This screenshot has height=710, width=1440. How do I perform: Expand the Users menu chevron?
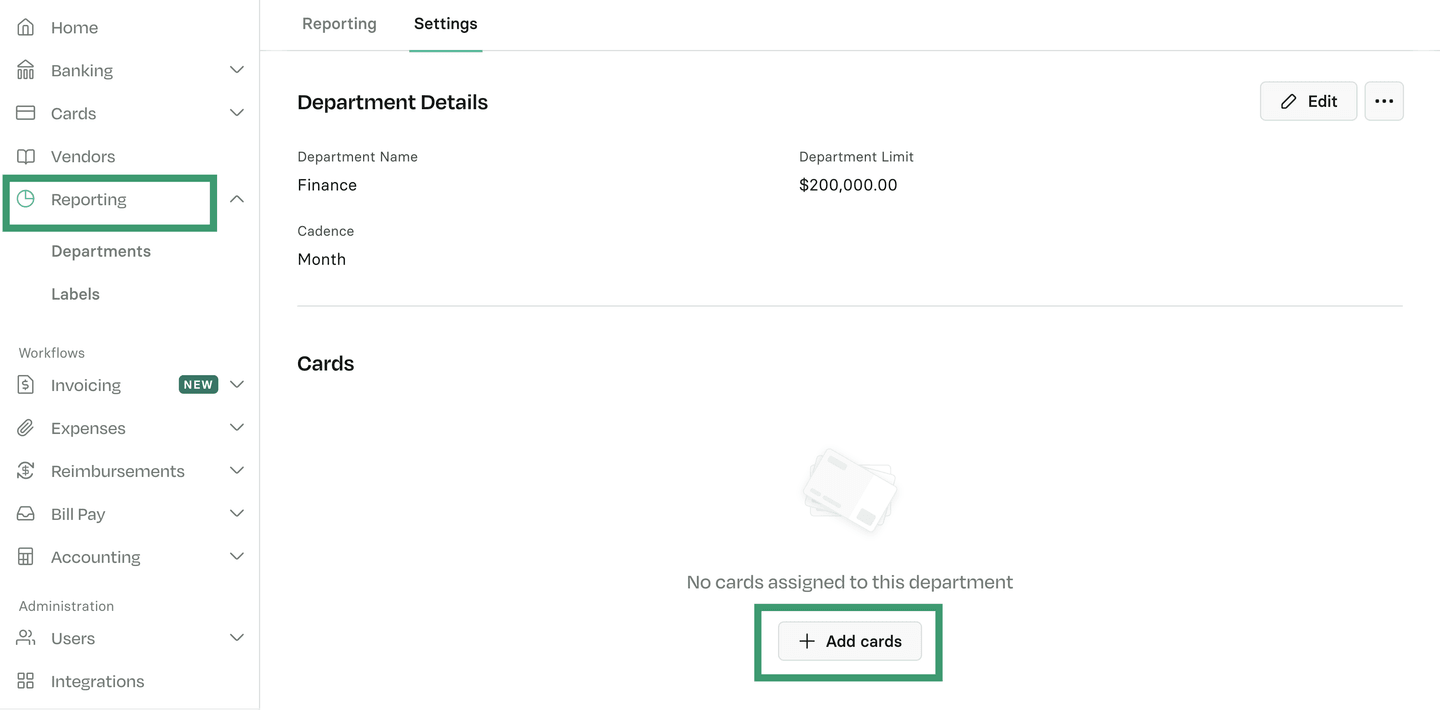click(x=237, y=638)
